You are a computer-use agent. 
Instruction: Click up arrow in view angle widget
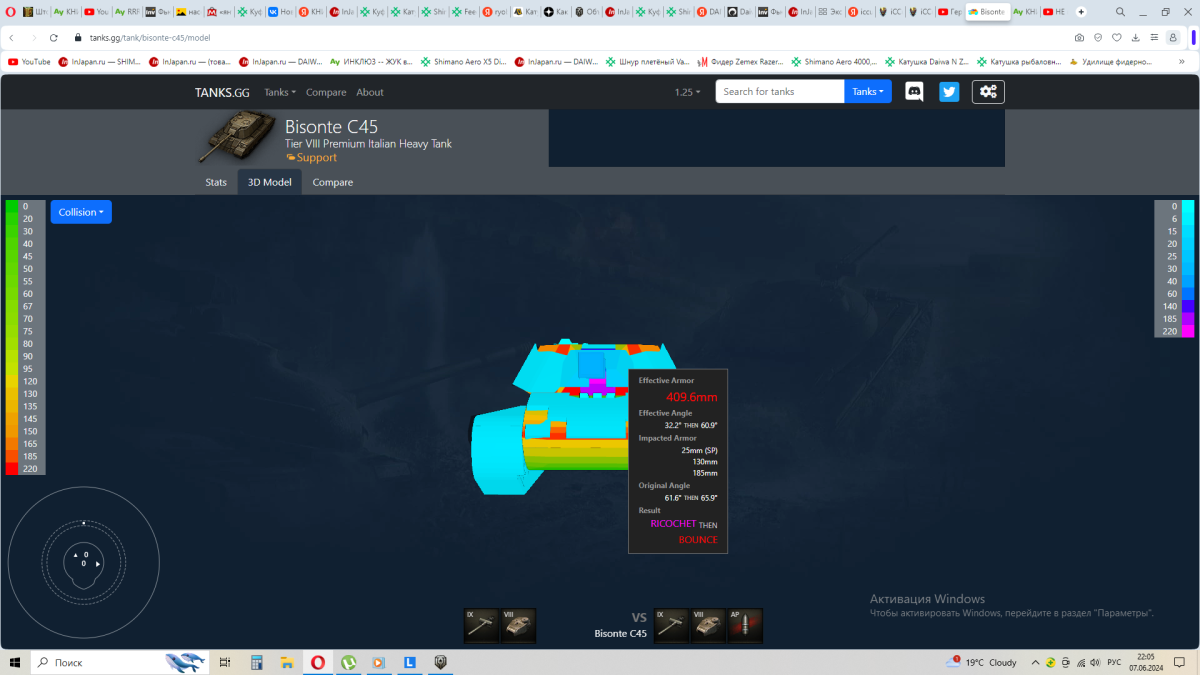[x=75, y=554]
